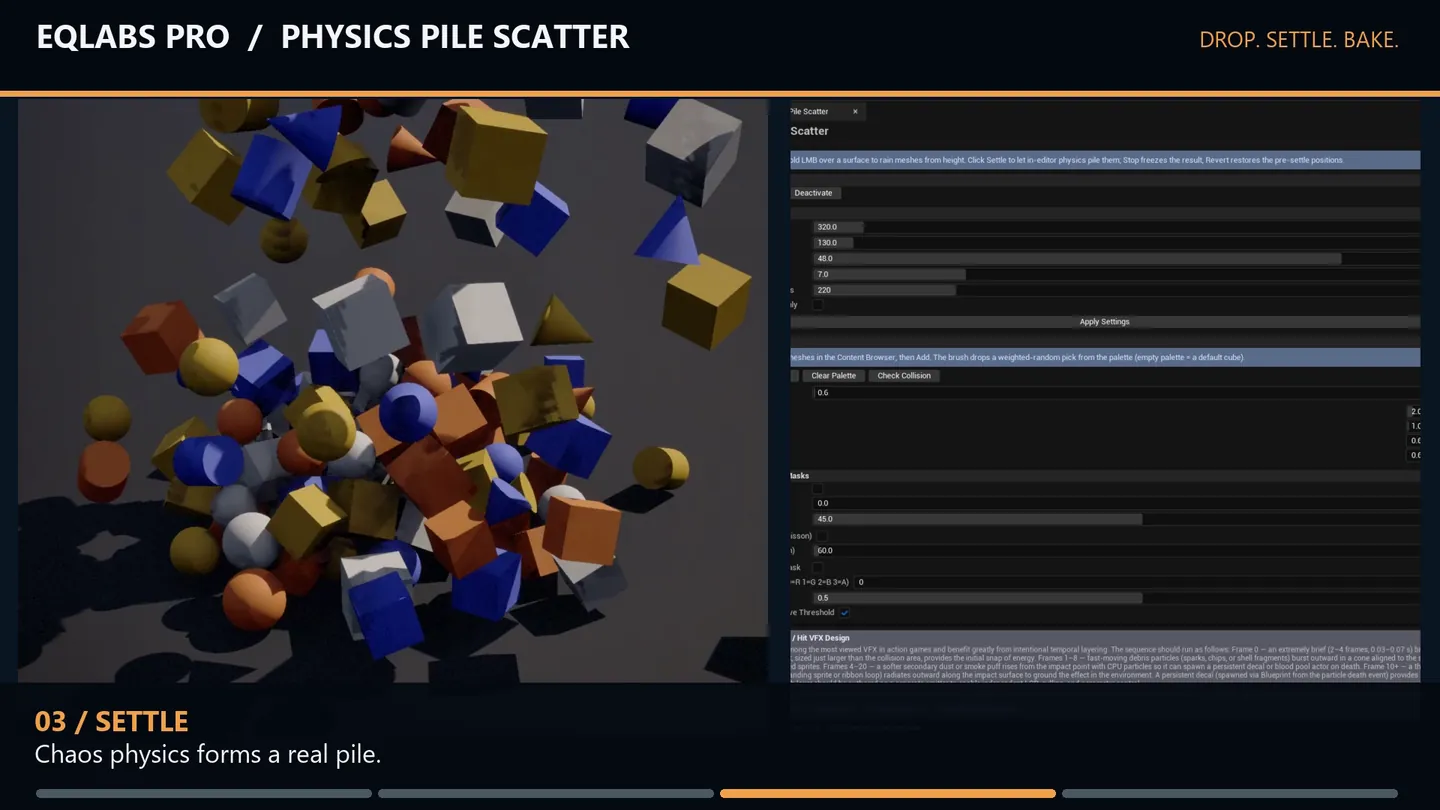Click the Clear Palette button

click(833, 376)
